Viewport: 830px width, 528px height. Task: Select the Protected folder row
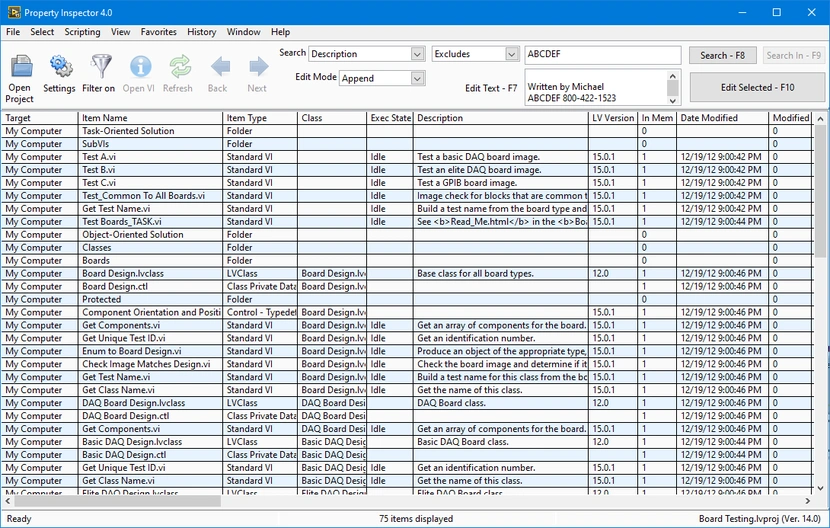pos(407,299)
